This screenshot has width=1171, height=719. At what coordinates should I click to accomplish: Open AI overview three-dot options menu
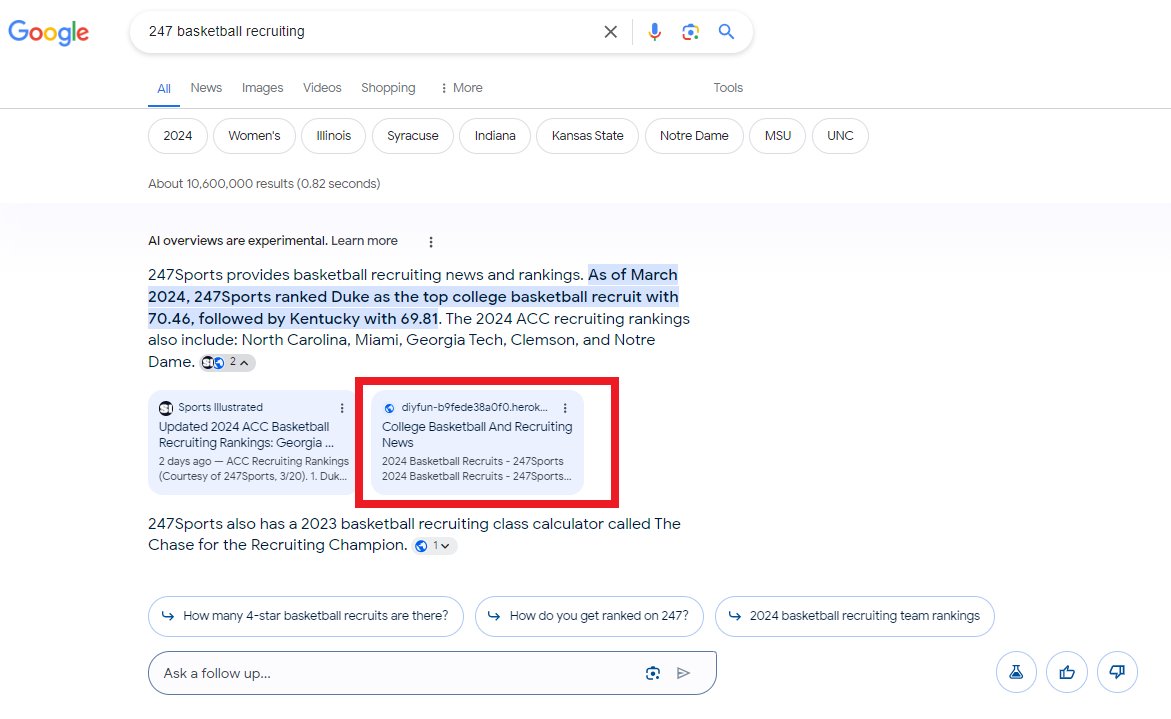431,242
